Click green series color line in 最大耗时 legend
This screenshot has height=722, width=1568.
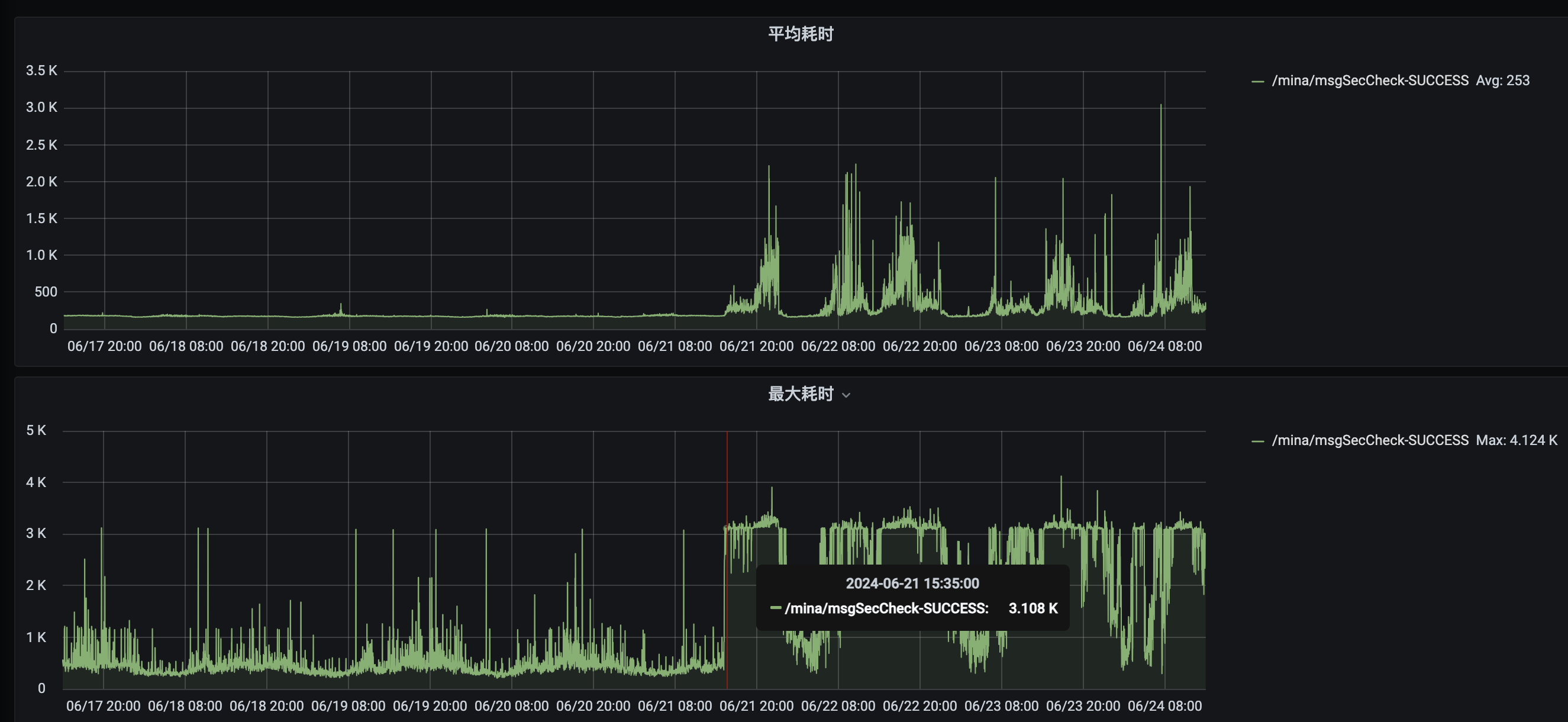[x=1257, y=441]
